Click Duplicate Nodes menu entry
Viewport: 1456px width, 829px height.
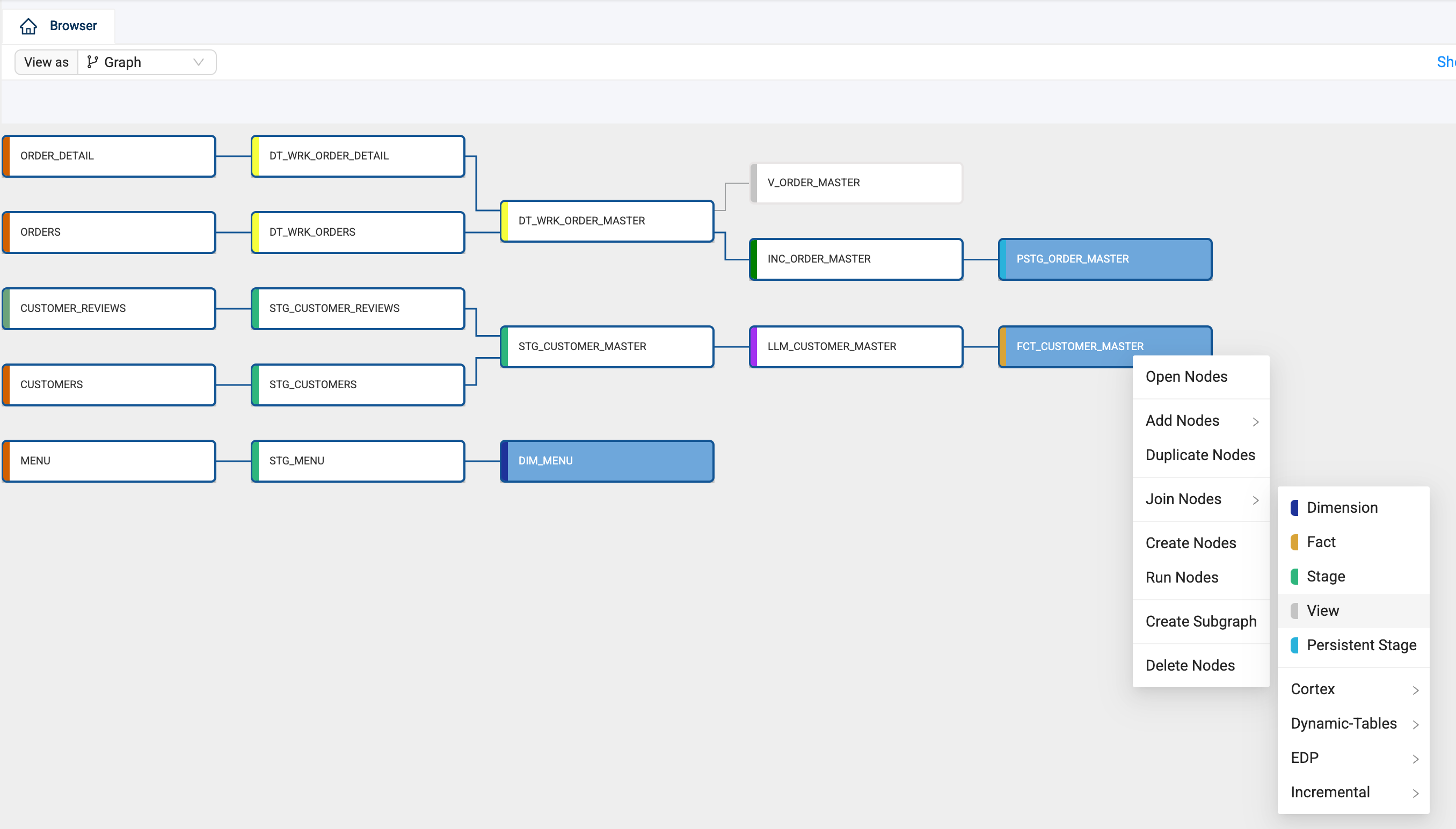point(1200,455)
